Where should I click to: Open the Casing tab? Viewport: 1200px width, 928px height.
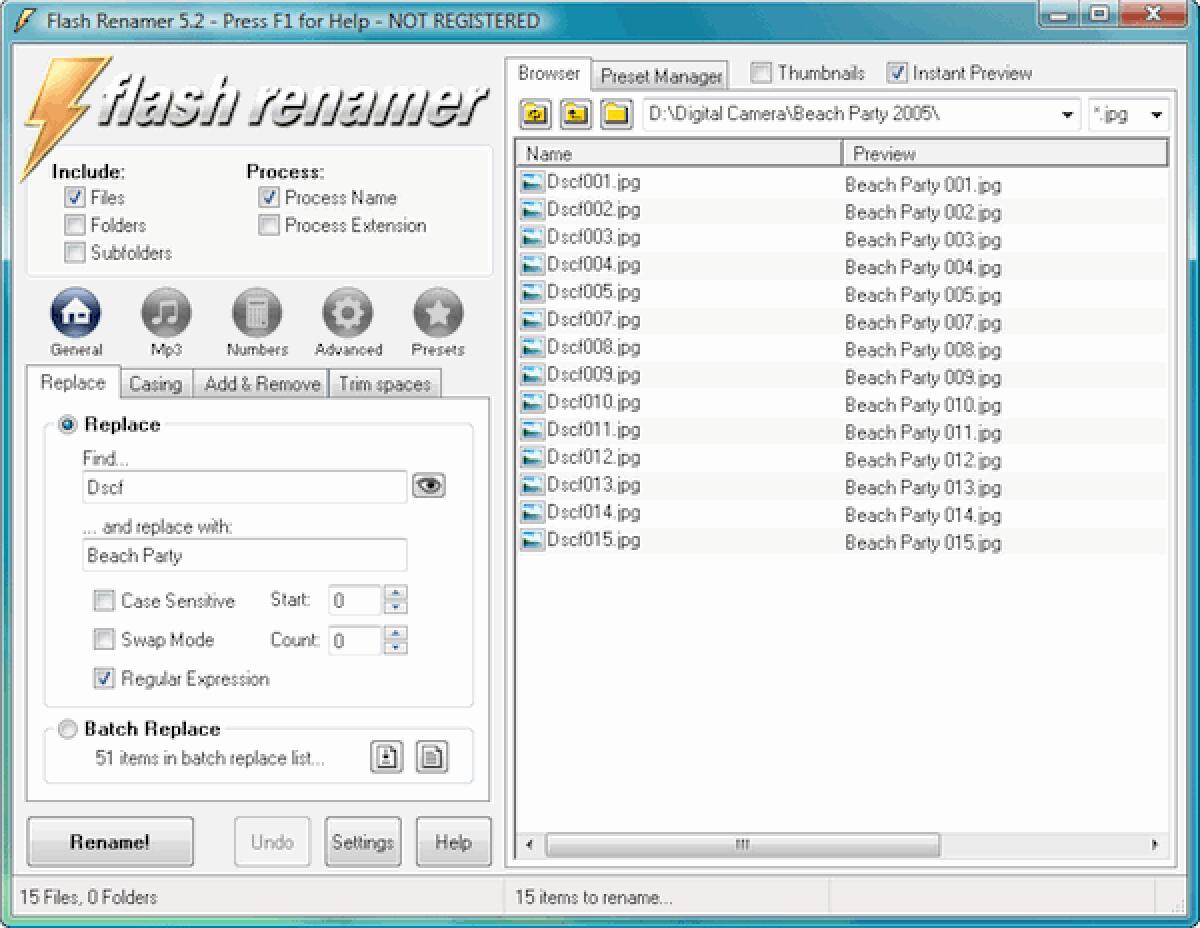(156, 382)
